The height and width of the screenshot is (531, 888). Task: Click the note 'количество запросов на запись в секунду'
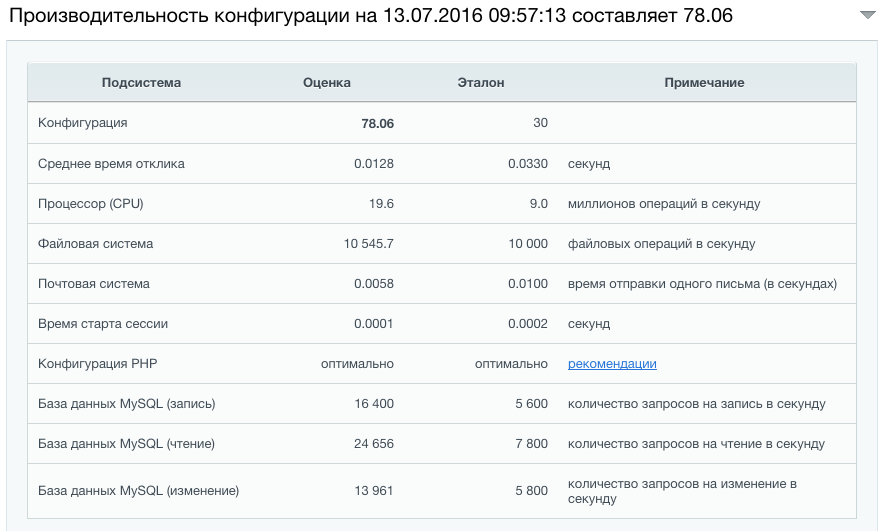coord(697,404)
